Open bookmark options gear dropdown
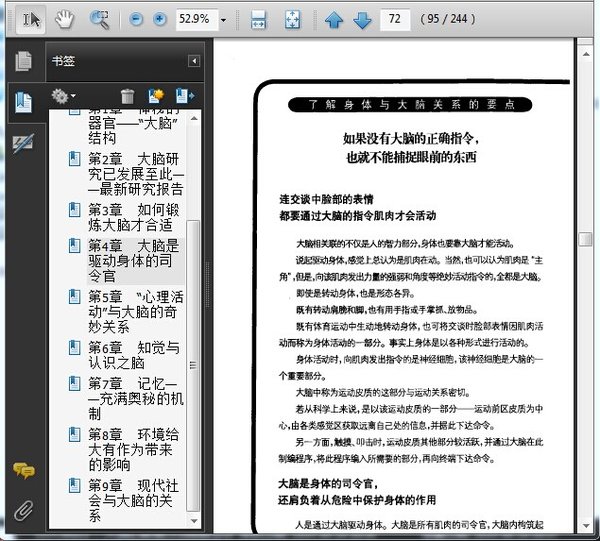600x541 pixels. (x=64, y=96)
